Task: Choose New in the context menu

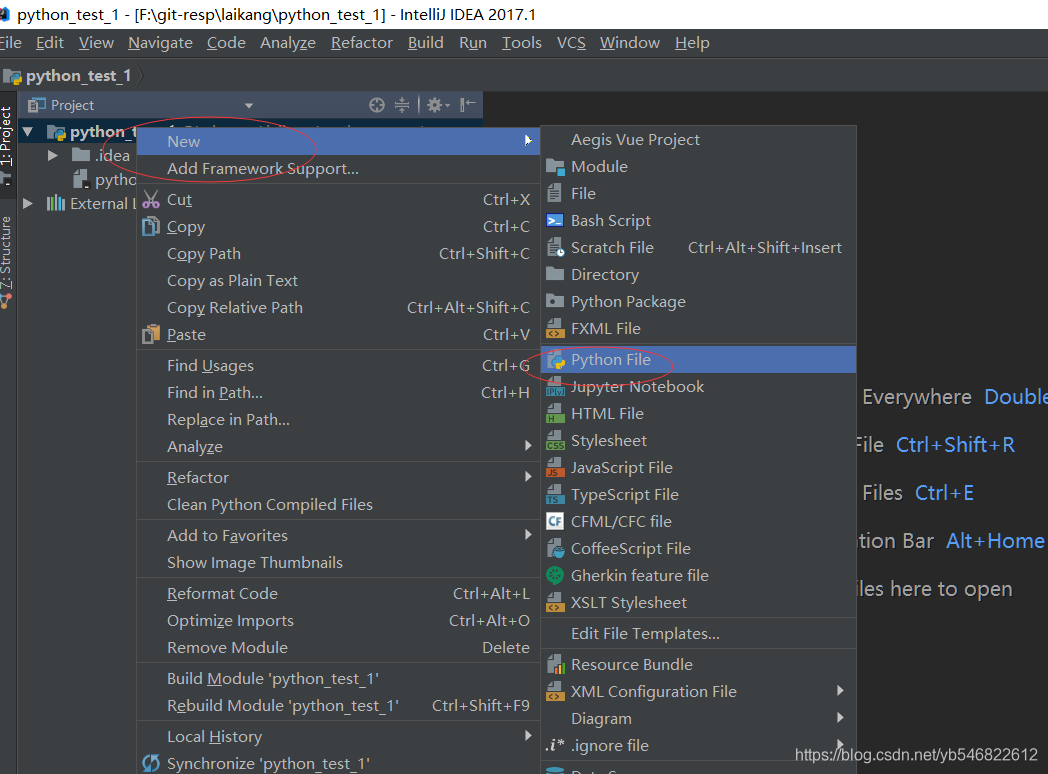Action: coord(338,142)
